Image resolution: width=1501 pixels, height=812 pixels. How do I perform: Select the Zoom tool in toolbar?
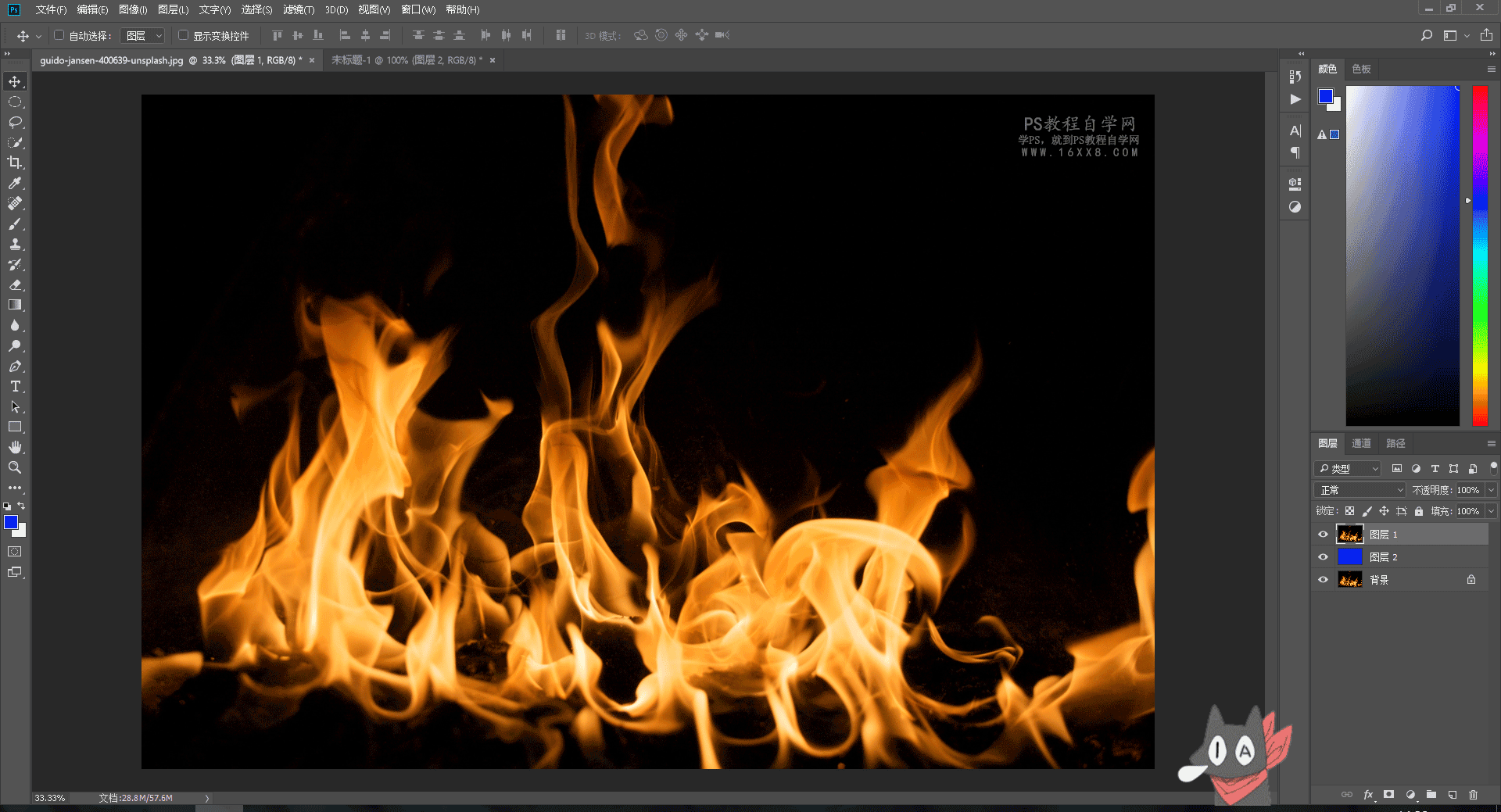15,467
